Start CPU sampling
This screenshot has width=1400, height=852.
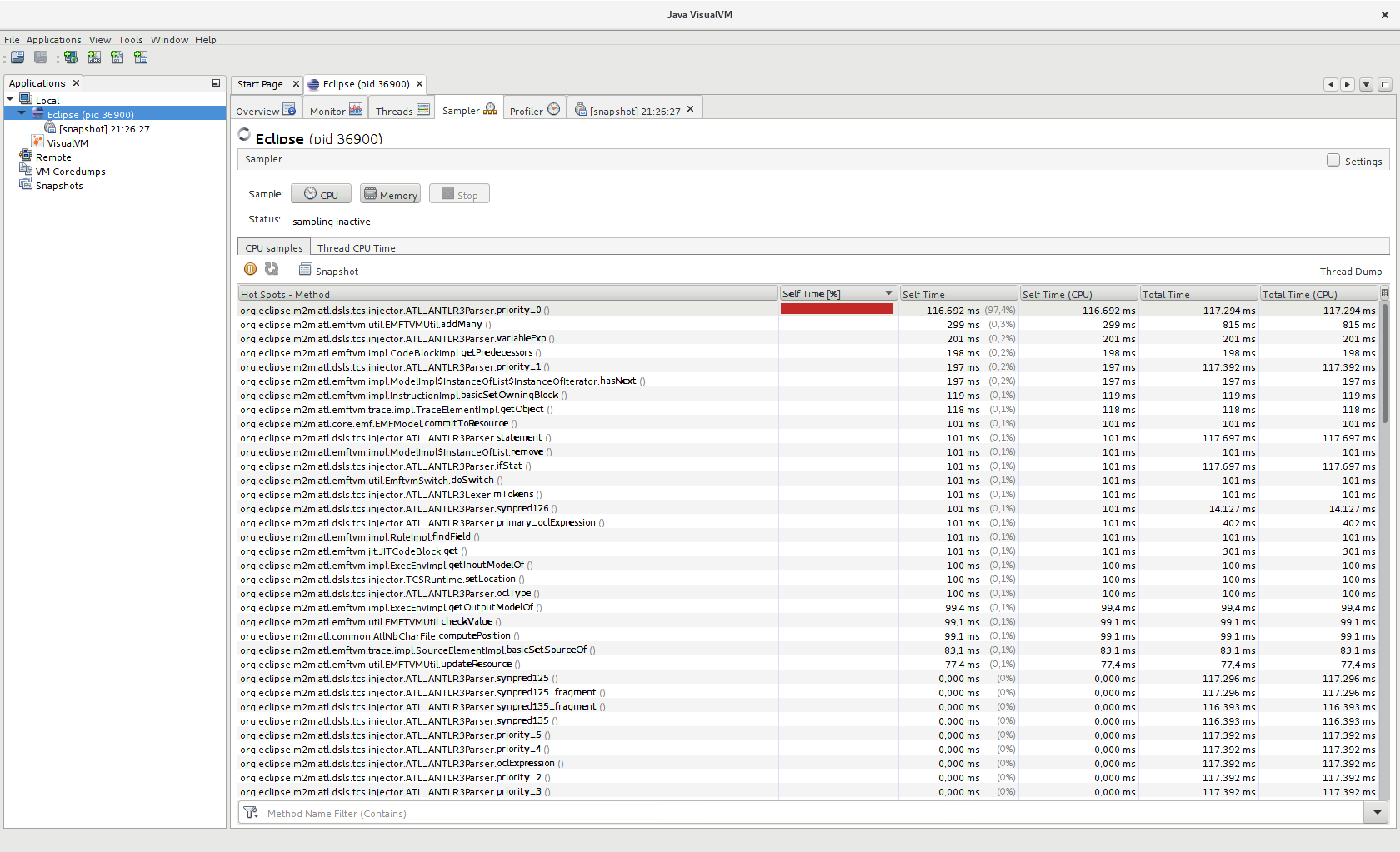(321, 194)
